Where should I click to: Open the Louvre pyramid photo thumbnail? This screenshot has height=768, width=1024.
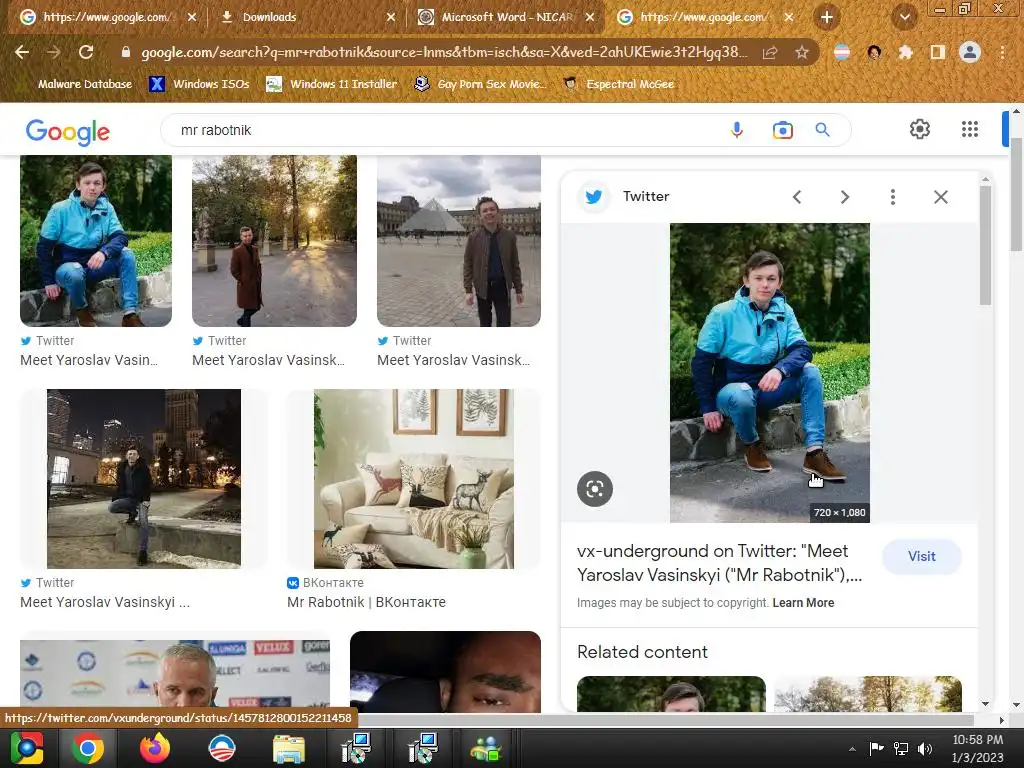coord(459,240)
